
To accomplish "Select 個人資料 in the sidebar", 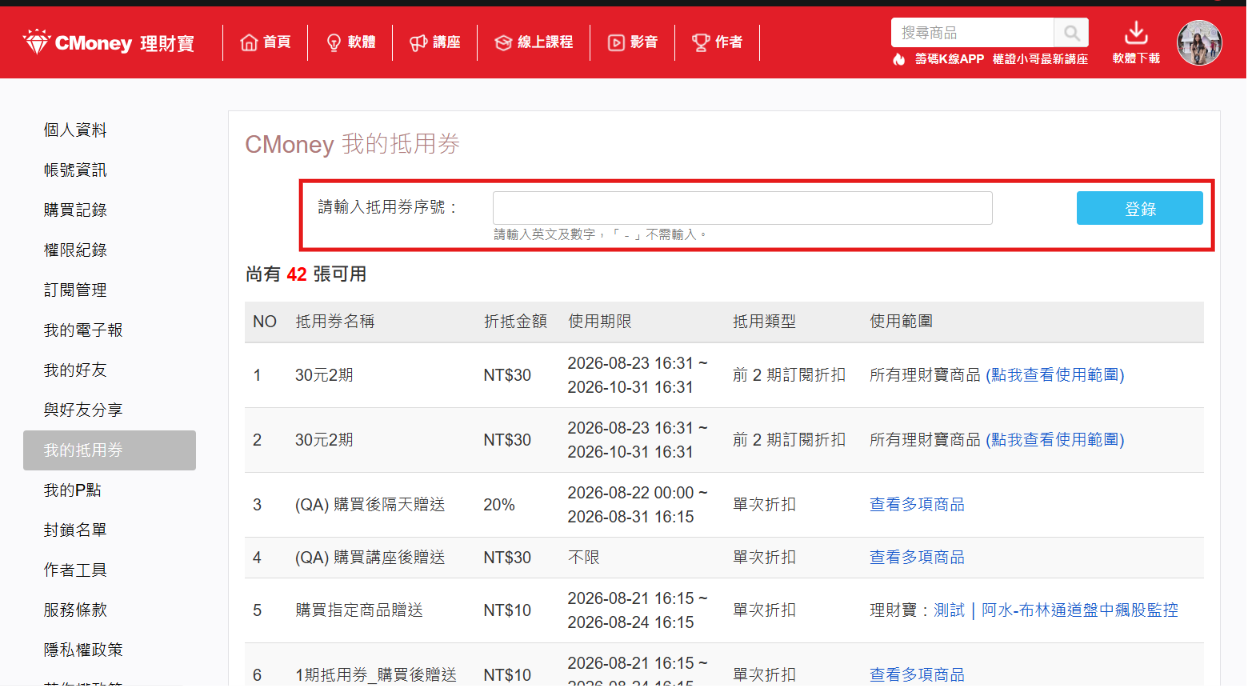I will point(75,130).
